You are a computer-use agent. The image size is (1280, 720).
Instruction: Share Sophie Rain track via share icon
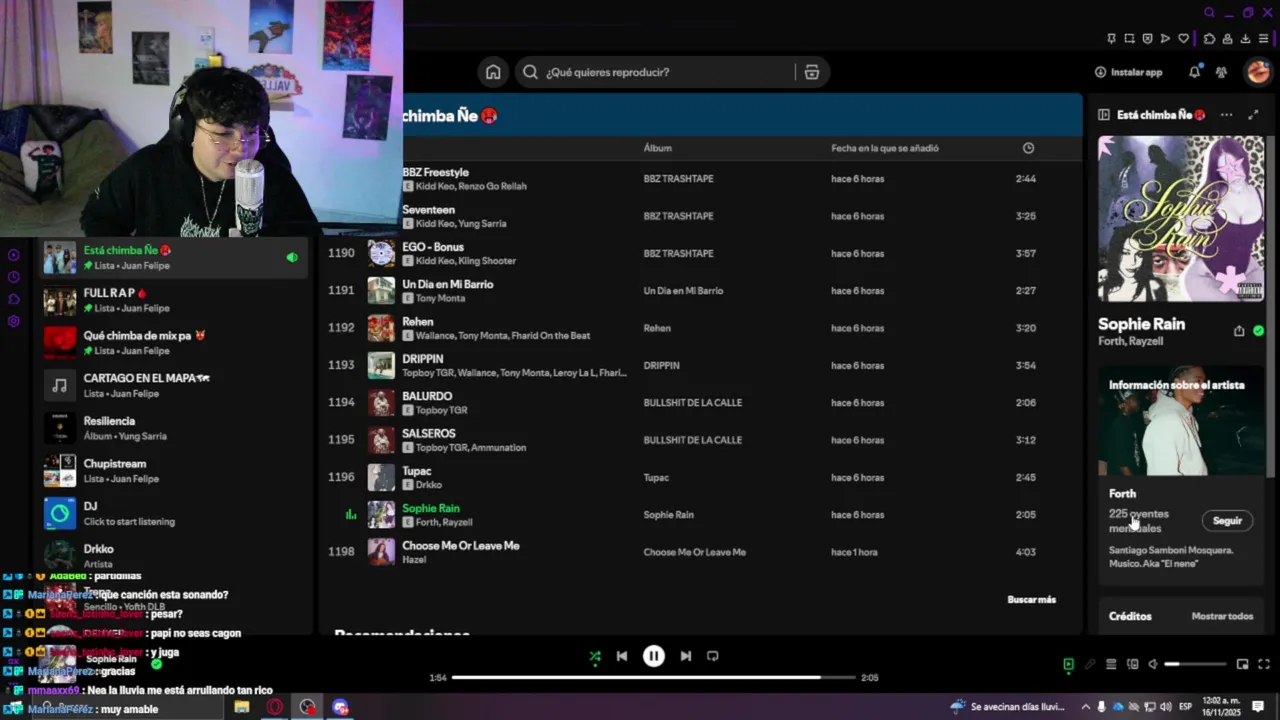click(x=1239, y=331)
